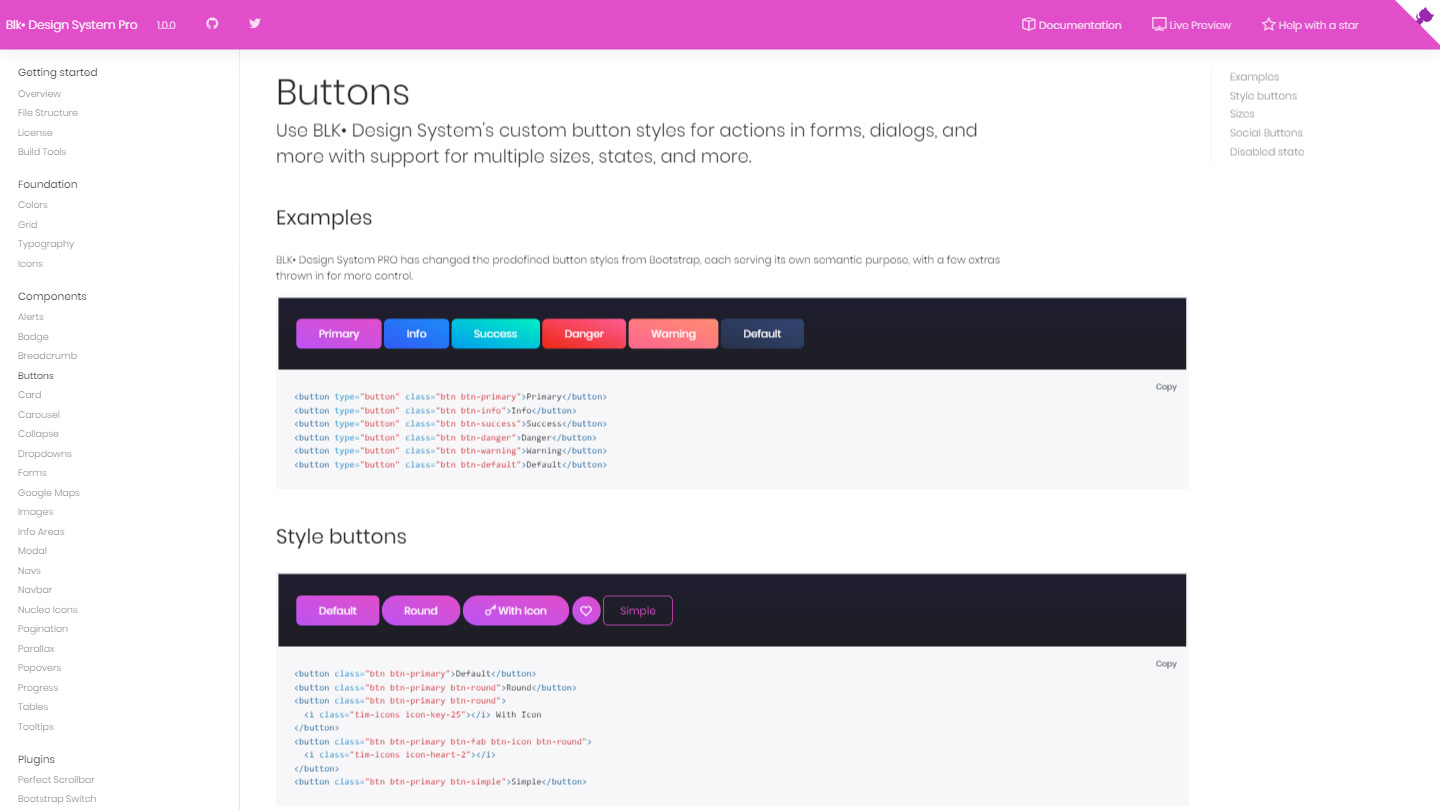The height and width of the screenshot is (810, 1440).
Task: Select Buttons in the sidebar
Action: pos(36,376)
